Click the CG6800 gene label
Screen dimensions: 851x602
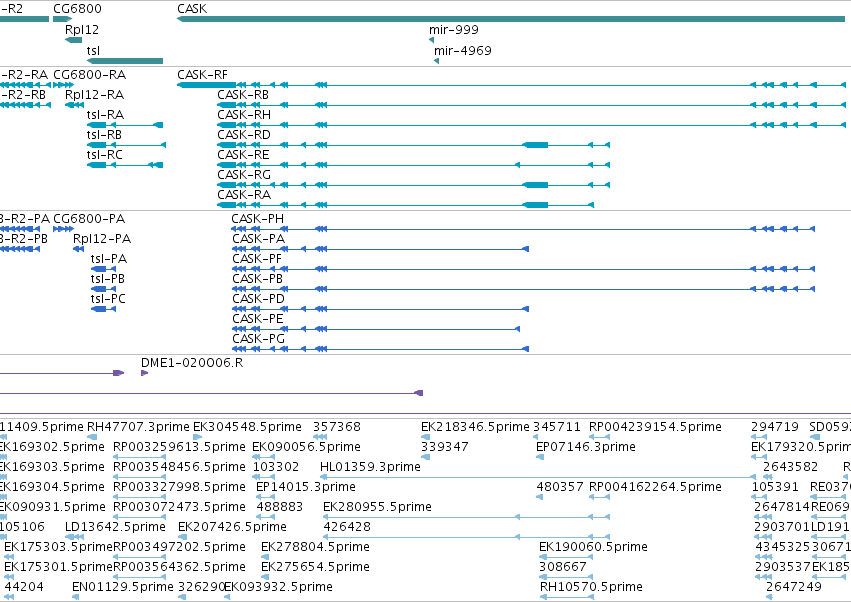77,9
